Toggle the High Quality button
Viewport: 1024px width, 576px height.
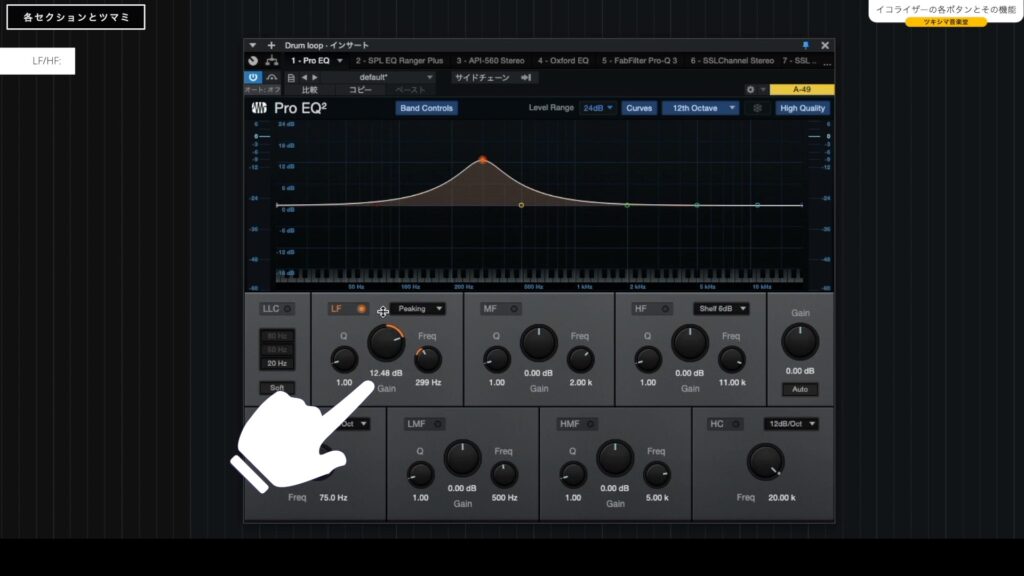(x=802, y=108)
